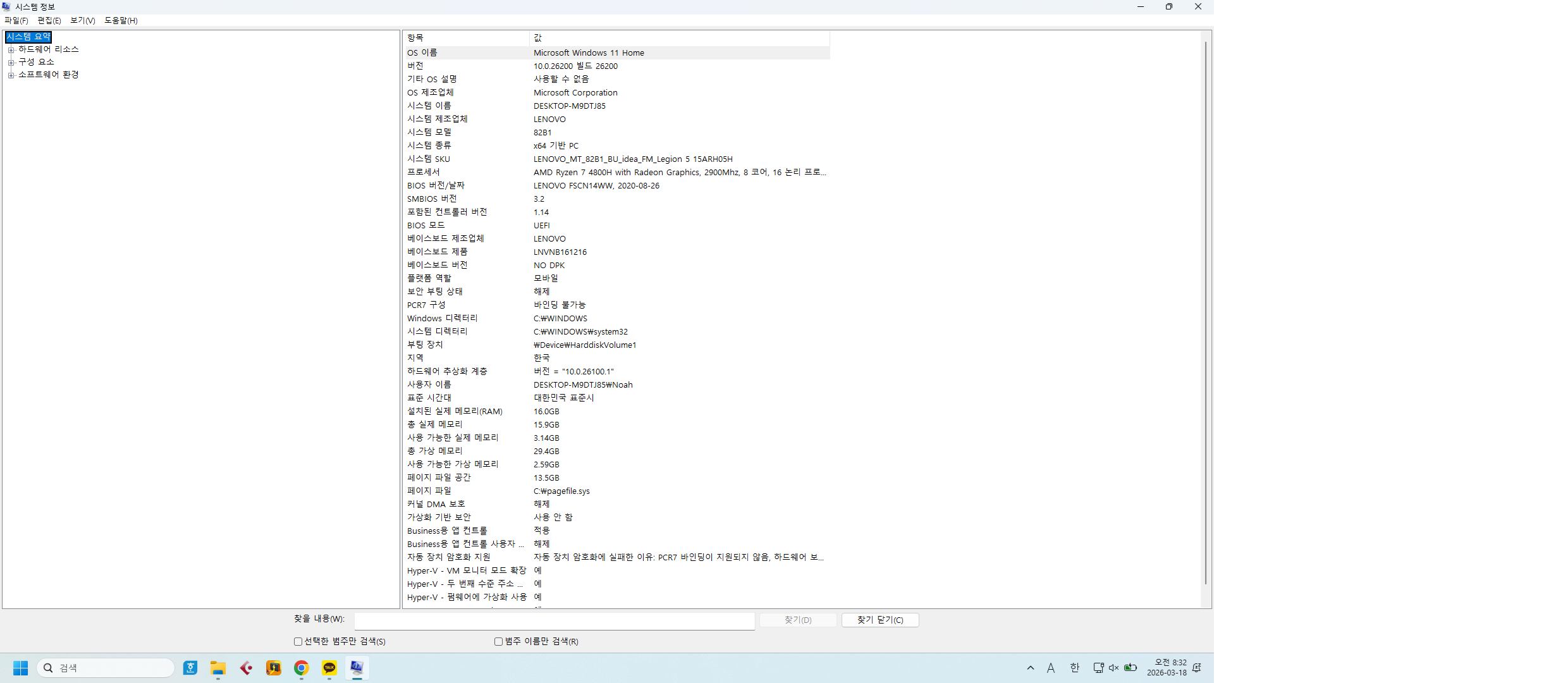The image size is (1568, 683).
Task: Launch Google Chrome from the taskbar
Action: click(302, 668)
